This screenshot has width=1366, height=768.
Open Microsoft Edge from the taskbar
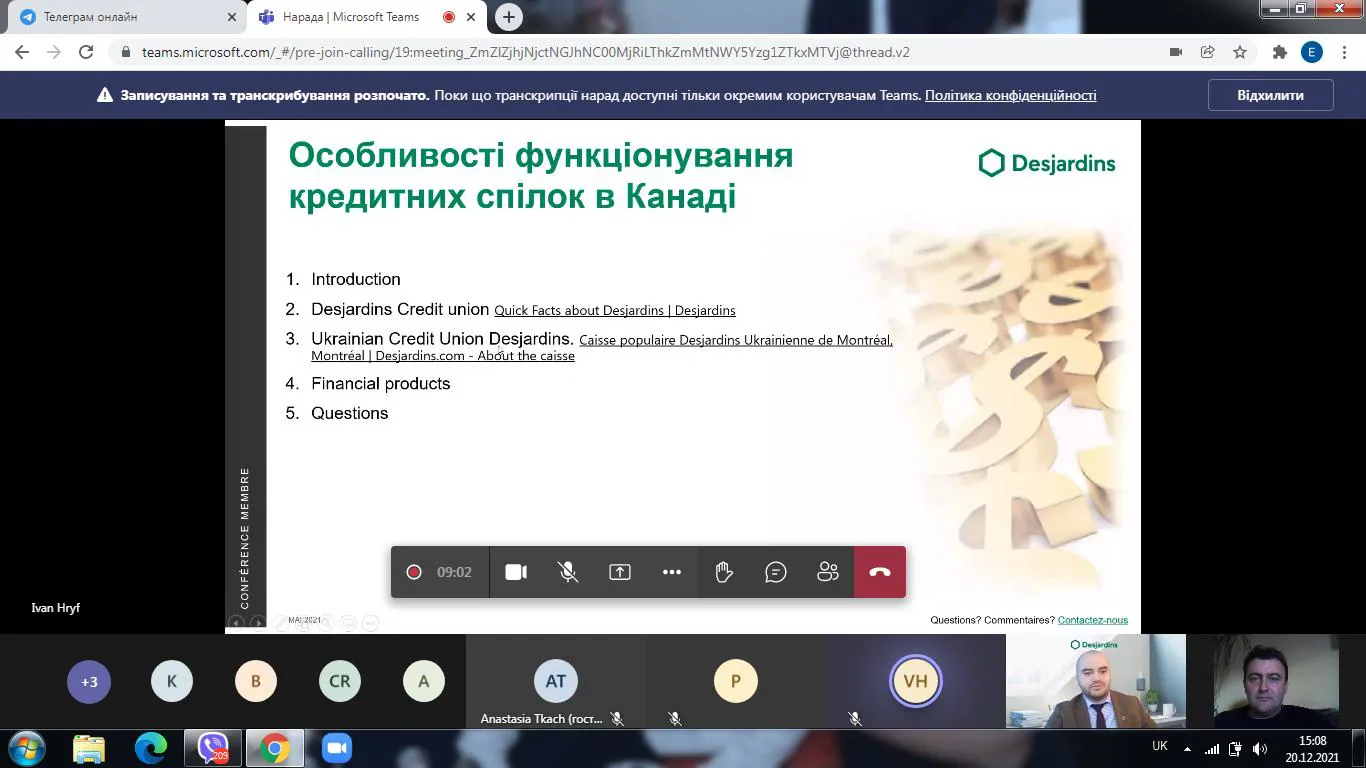151,748
